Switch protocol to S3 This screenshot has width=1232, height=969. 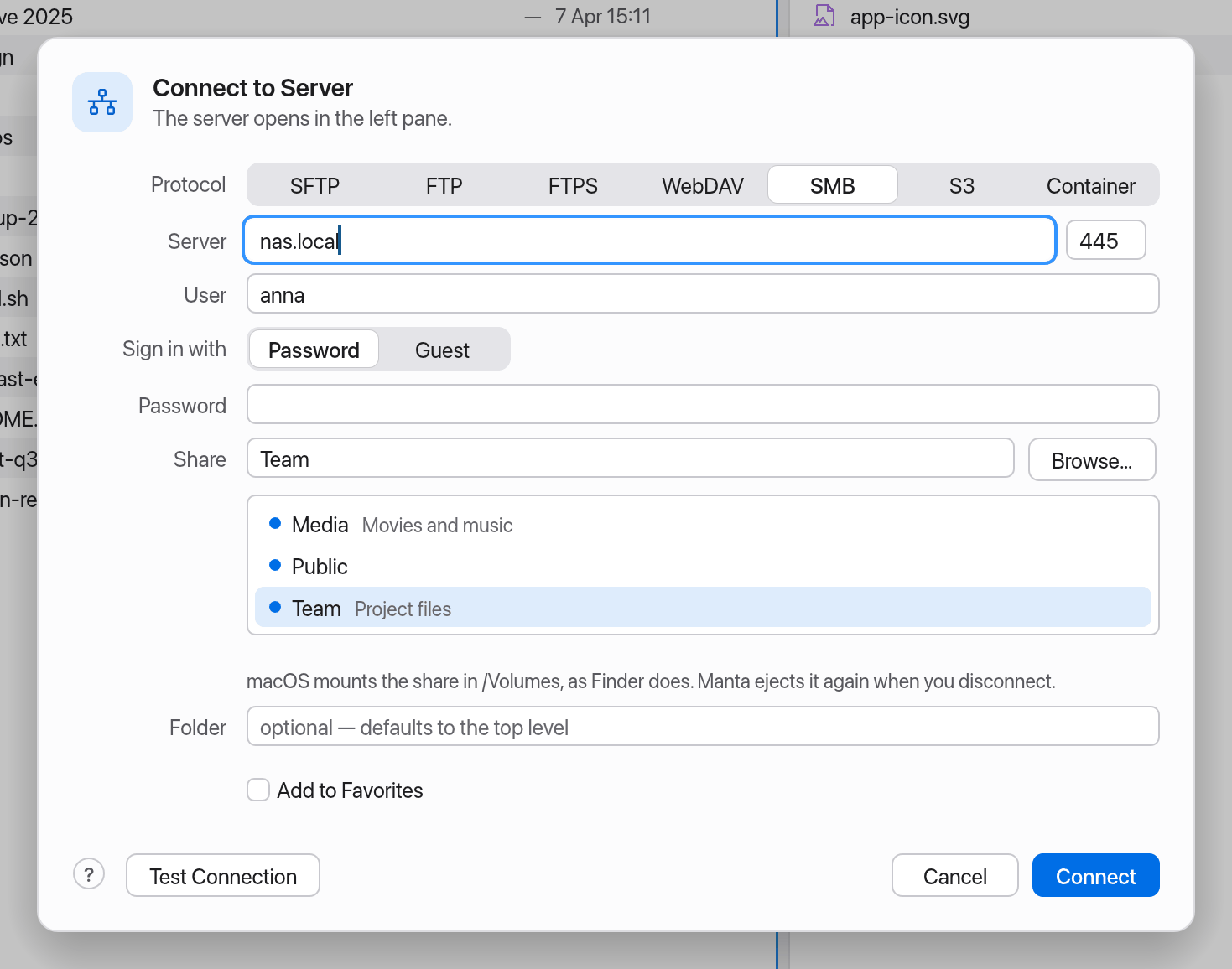pos(962,185)
